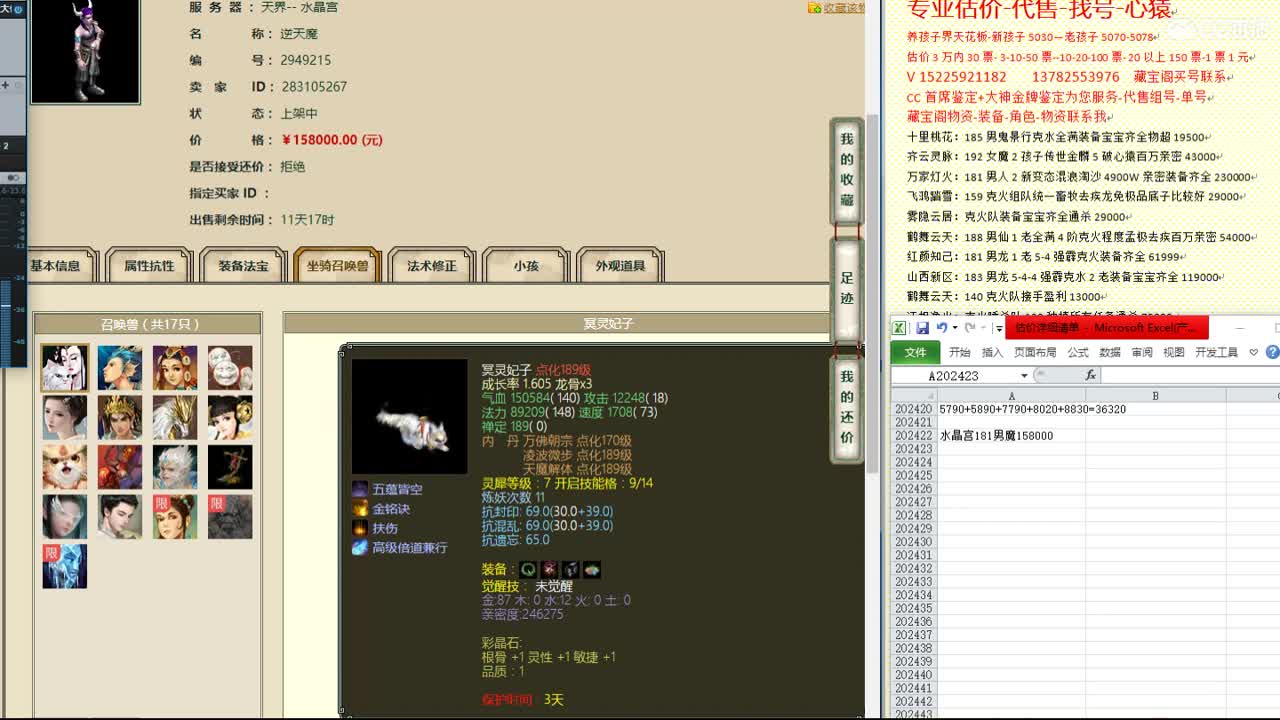1280x720 pixels.
Task: Click the third equipment icon beside 装备
Action: tap(570, 569)
